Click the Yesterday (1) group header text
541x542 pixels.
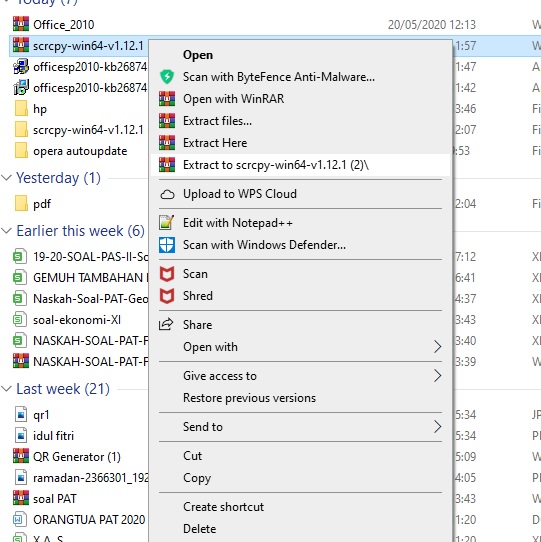pyautogui.click(x=58, y=178)
